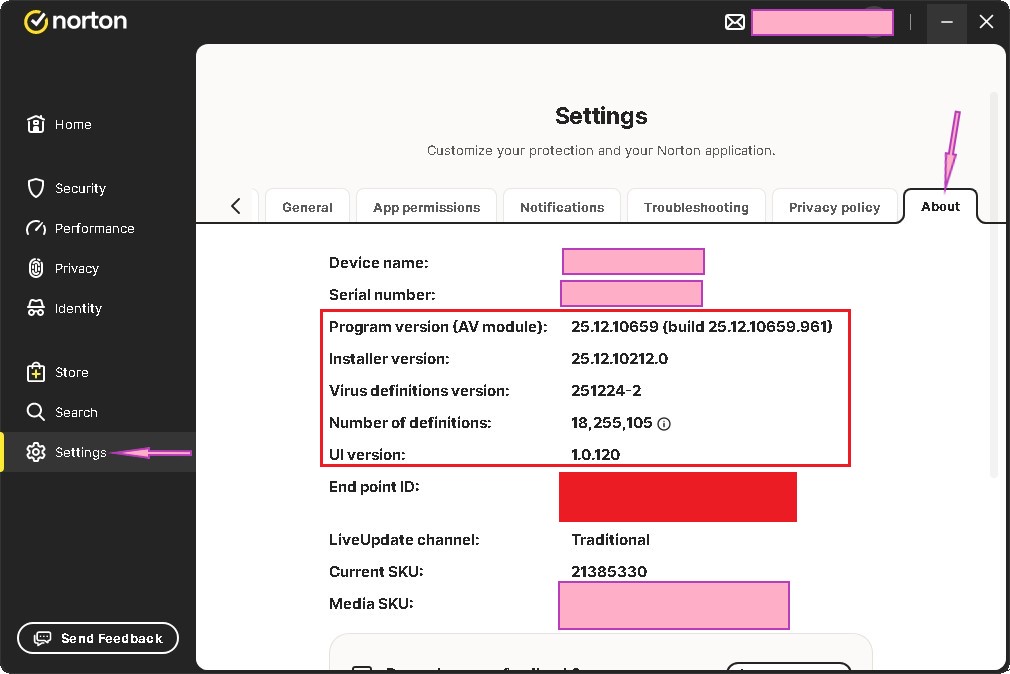
Task: Select the Notifications tab
Action: tap(562, 207)
